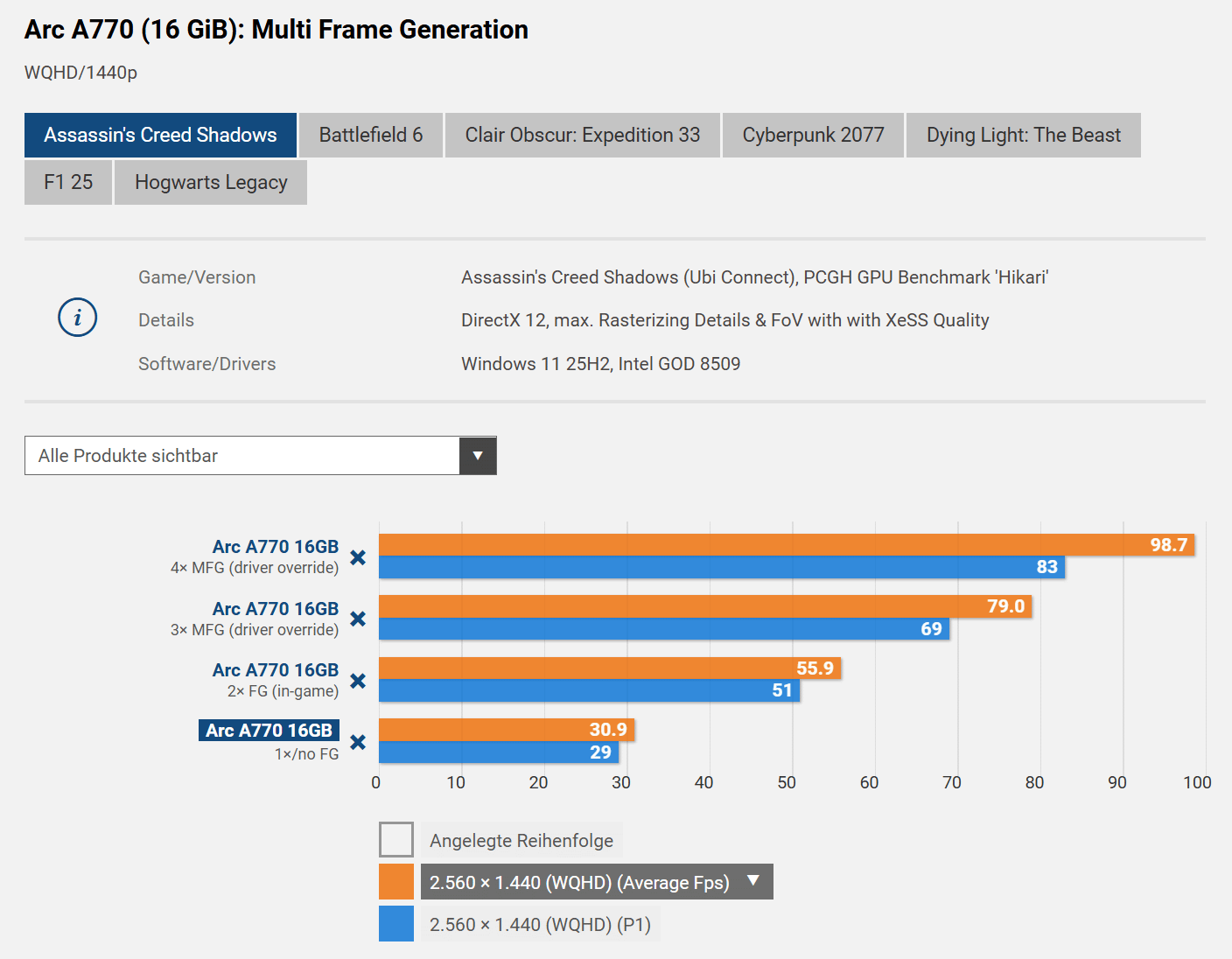Remove the 2× FG entry with its X icon
Viewport: 1232px width, 959px height.
[358, 681]
